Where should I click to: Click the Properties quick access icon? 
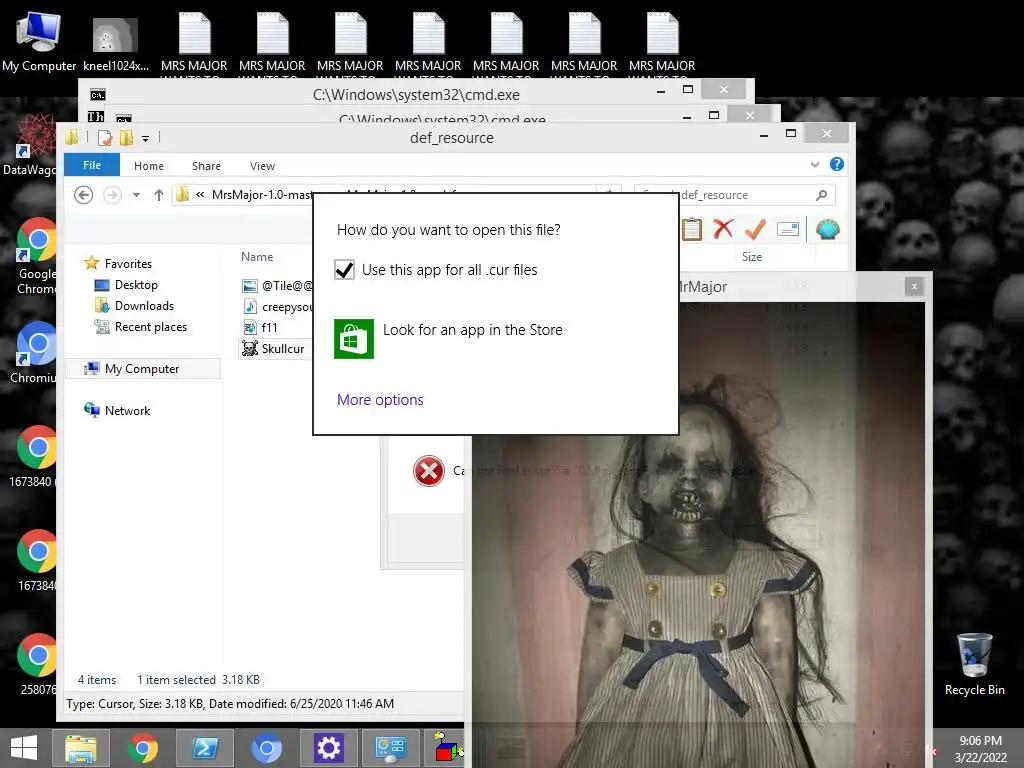coord(105,138)
